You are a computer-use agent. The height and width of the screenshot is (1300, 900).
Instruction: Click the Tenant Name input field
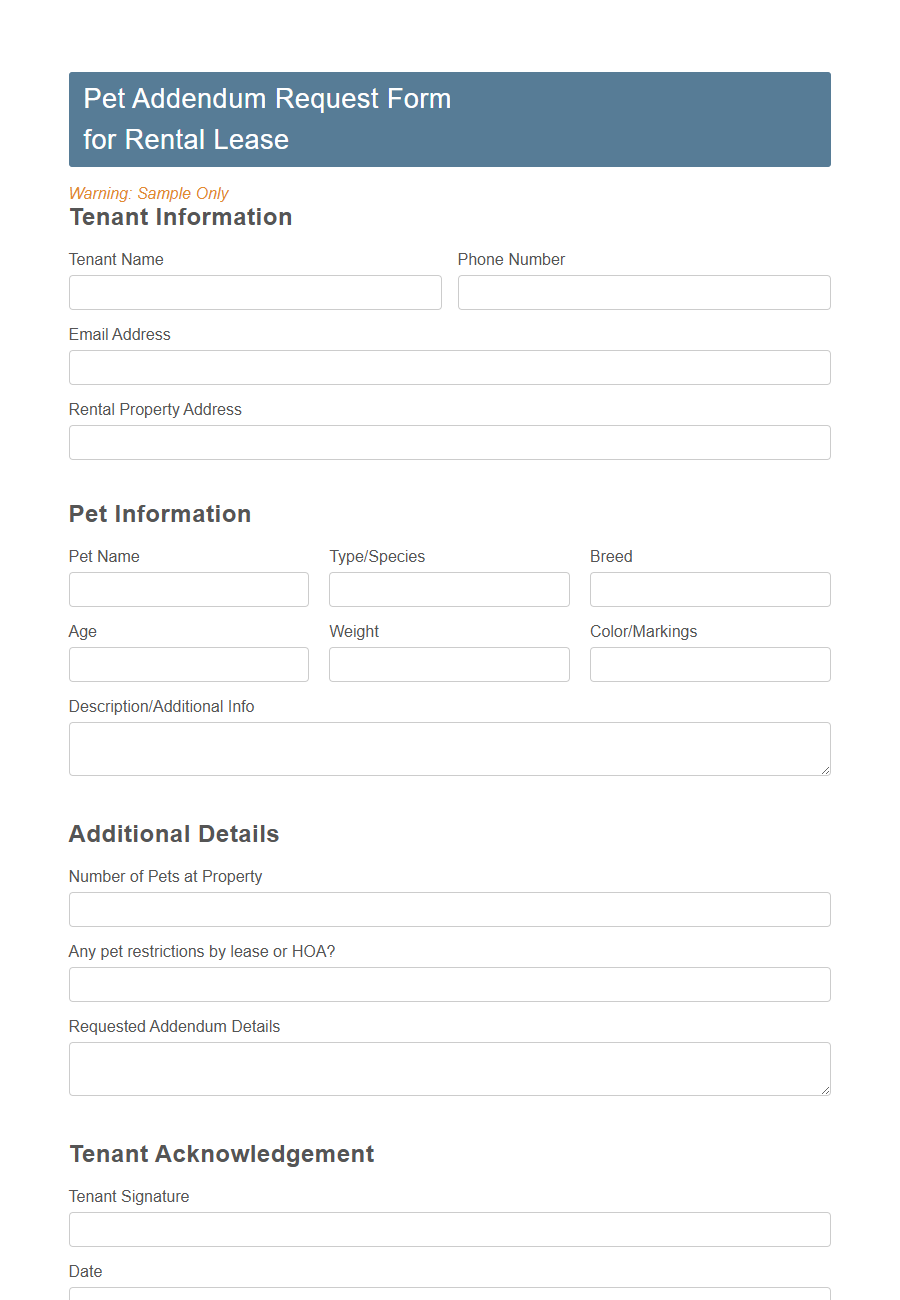click(255, 292)
